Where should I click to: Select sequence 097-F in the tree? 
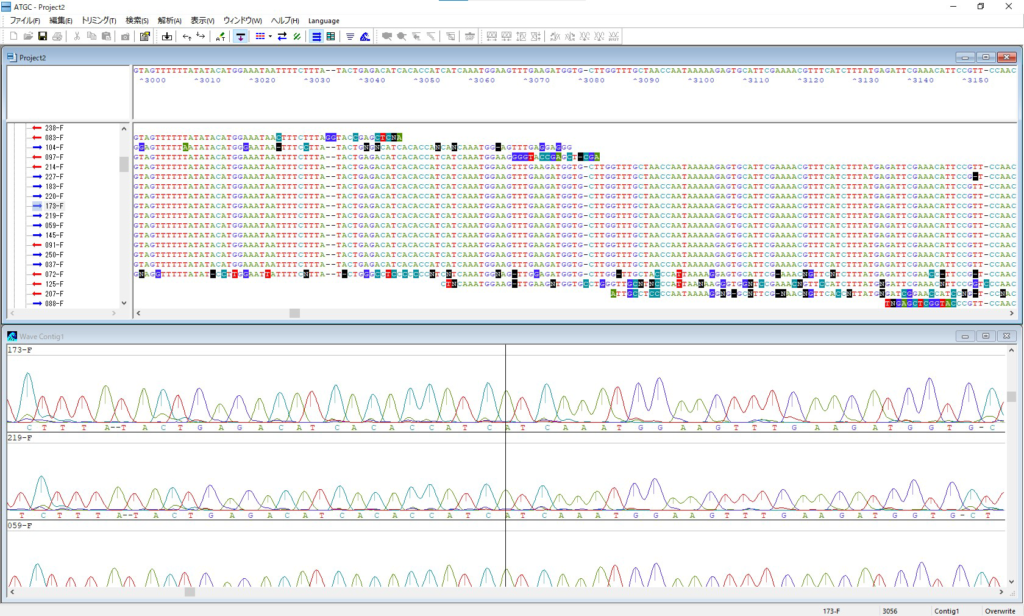pyautogui.click(x=54, y=157)
